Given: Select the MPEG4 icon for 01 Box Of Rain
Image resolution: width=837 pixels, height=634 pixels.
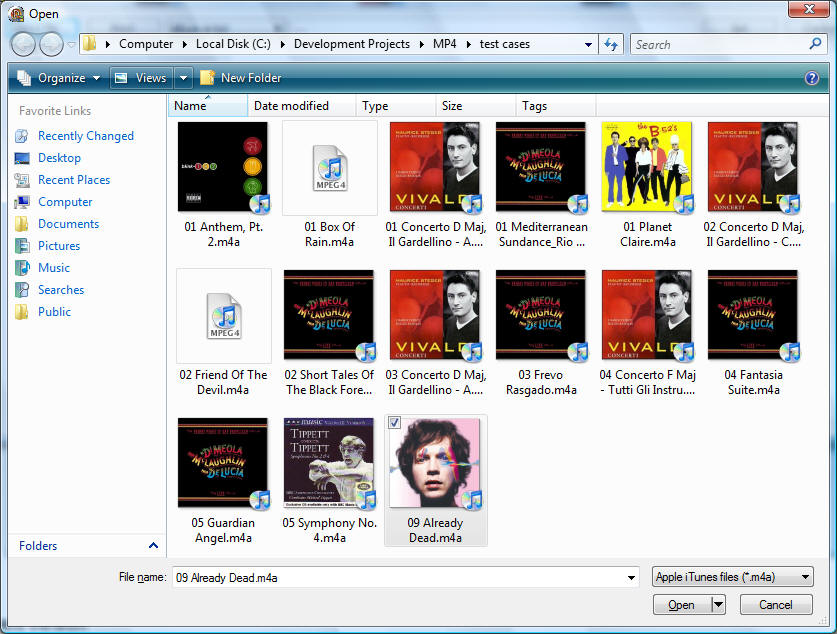Looking at the screenshot, I should 330,168.
